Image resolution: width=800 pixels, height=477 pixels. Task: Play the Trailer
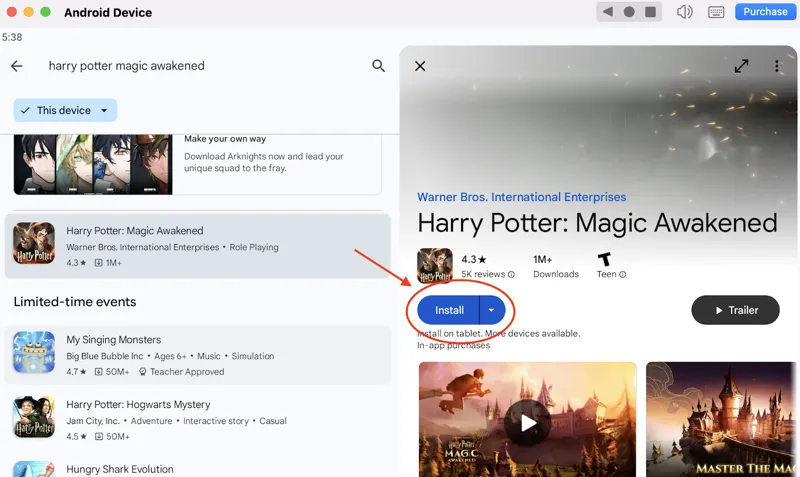coord(735,310)
